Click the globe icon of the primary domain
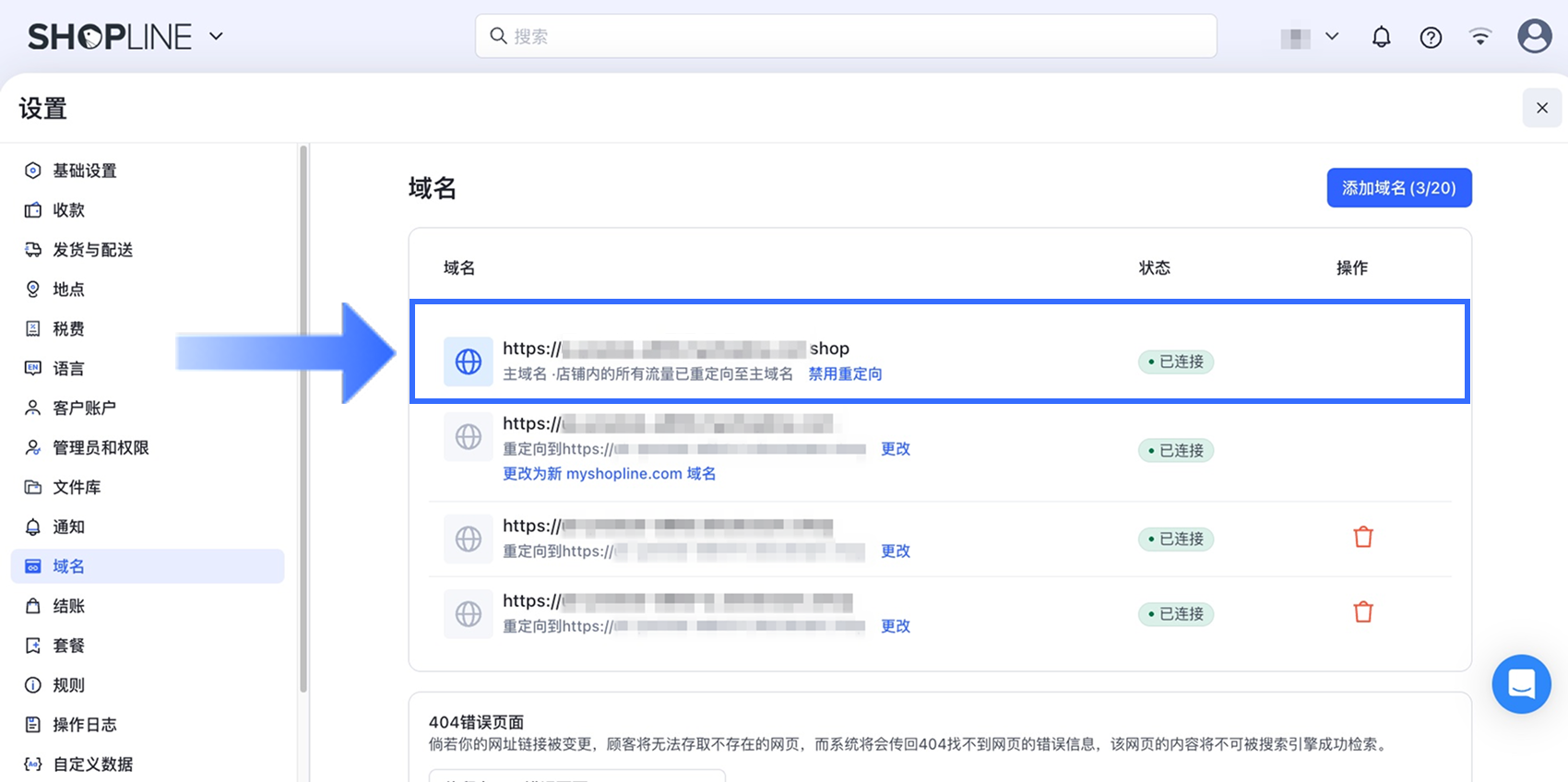Screen dimensions: 1568x782 469,361
